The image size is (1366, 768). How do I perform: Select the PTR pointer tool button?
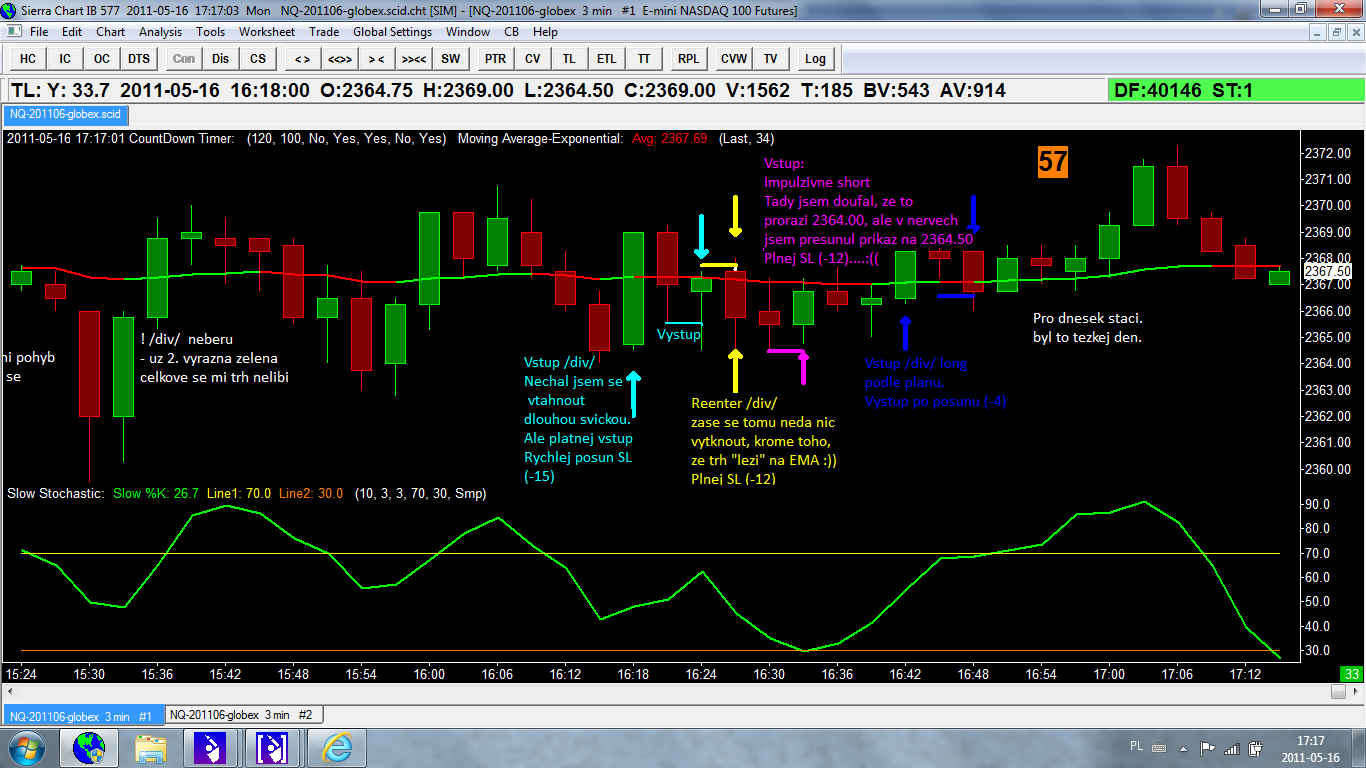pos(495,59)
